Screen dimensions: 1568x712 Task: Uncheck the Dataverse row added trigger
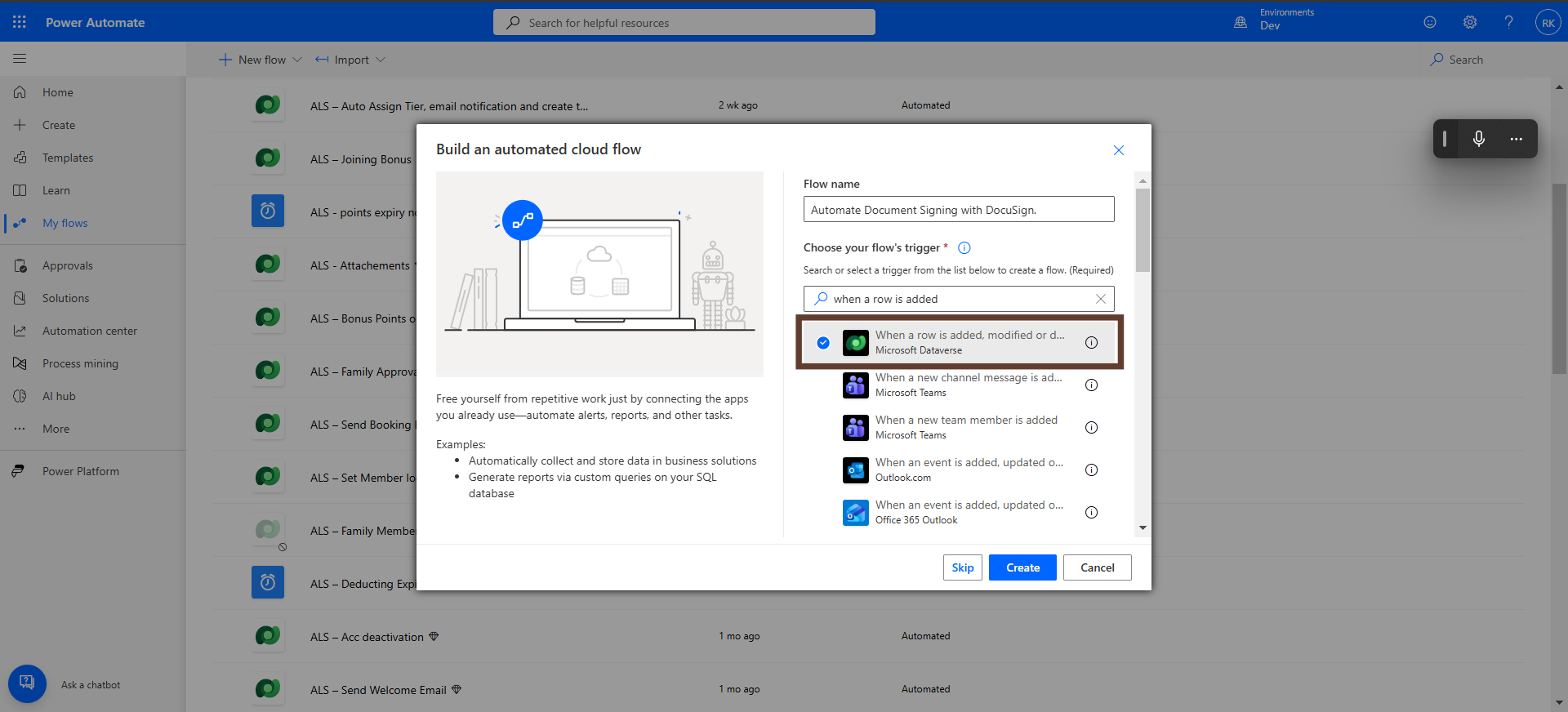point(823,343)
